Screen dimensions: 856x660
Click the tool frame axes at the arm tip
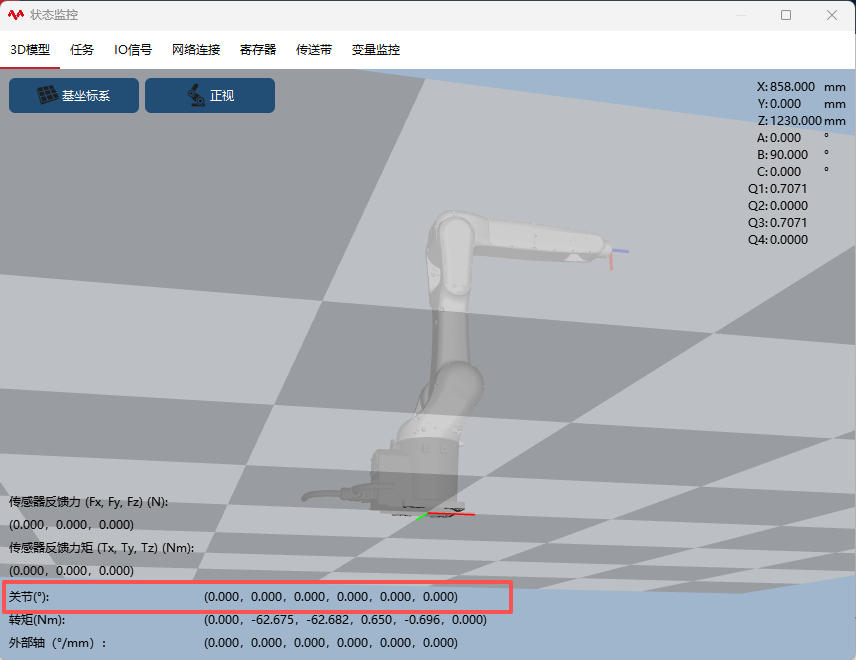[613, 254]
